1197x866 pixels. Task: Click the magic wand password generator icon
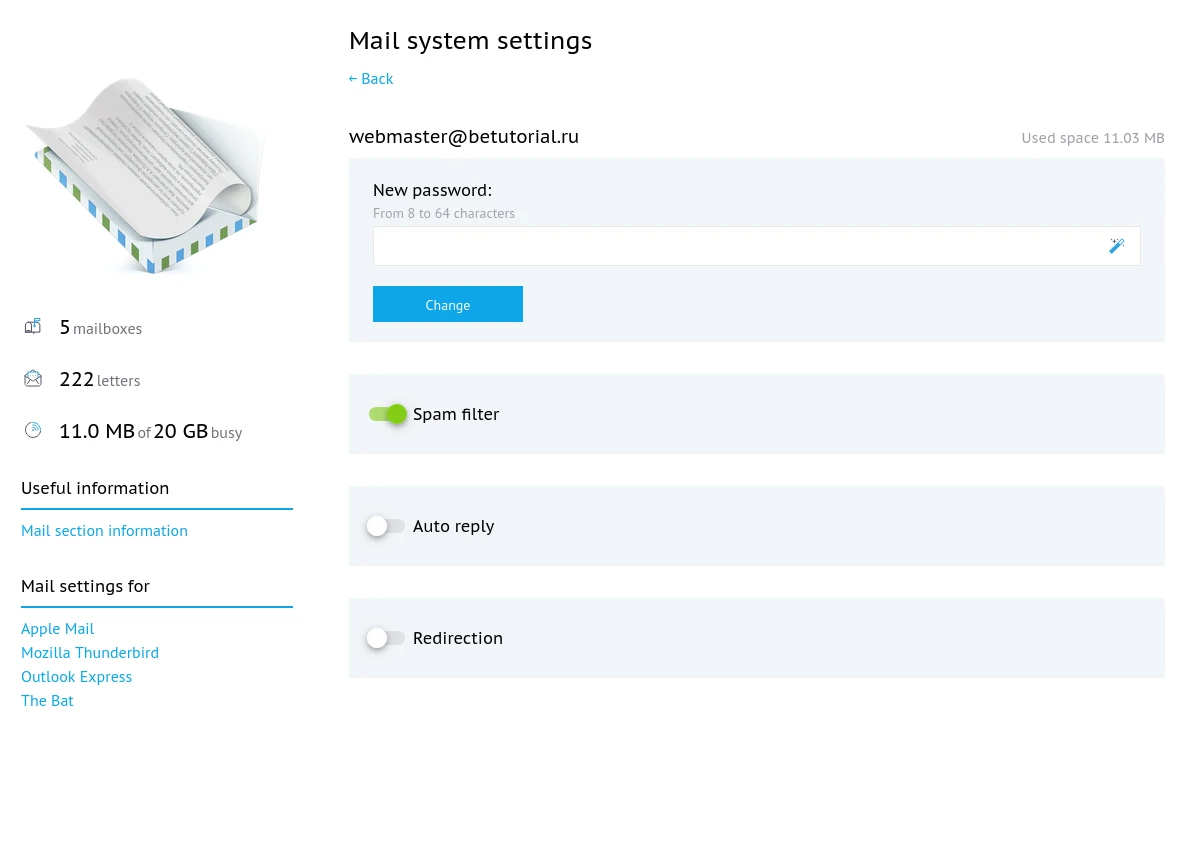click(1116, 246)
